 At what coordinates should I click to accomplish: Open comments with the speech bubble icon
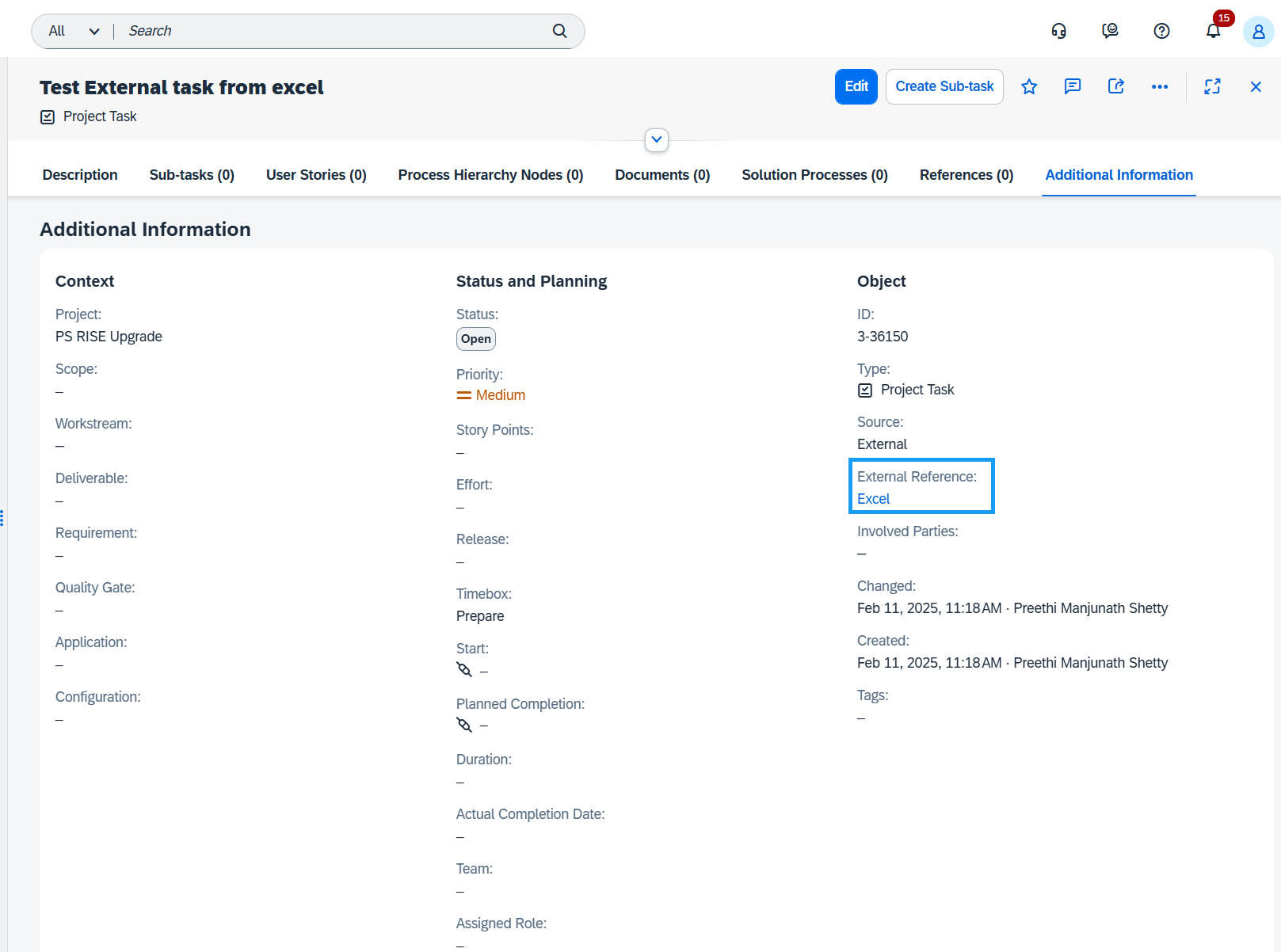1073,86
